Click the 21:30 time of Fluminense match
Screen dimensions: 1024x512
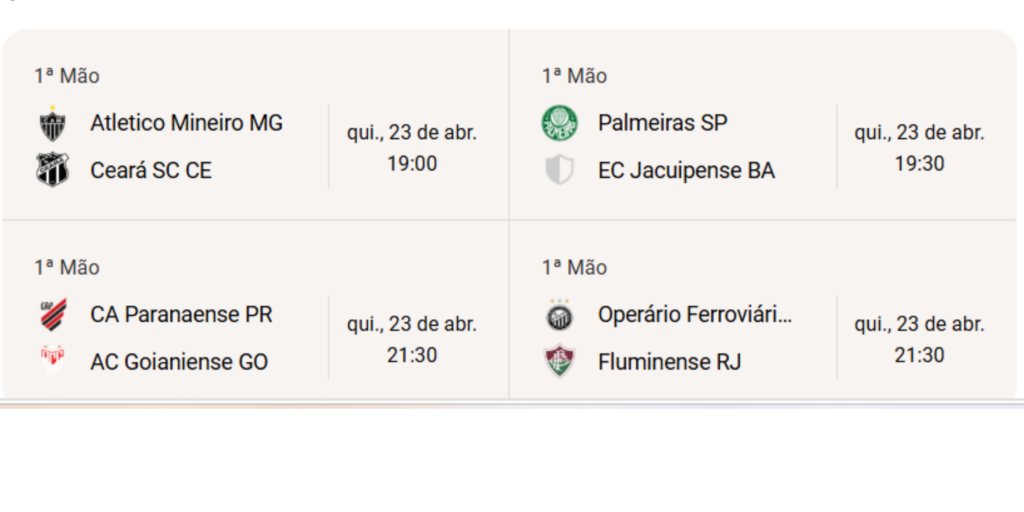pyautogui.click(x=919, y=355)
